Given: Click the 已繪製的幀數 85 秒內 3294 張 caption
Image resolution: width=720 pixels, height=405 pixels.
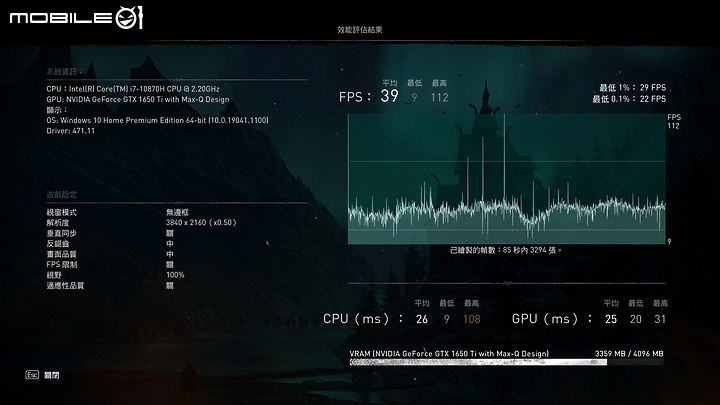Looking at the screenshot, I should click(506, 250).
